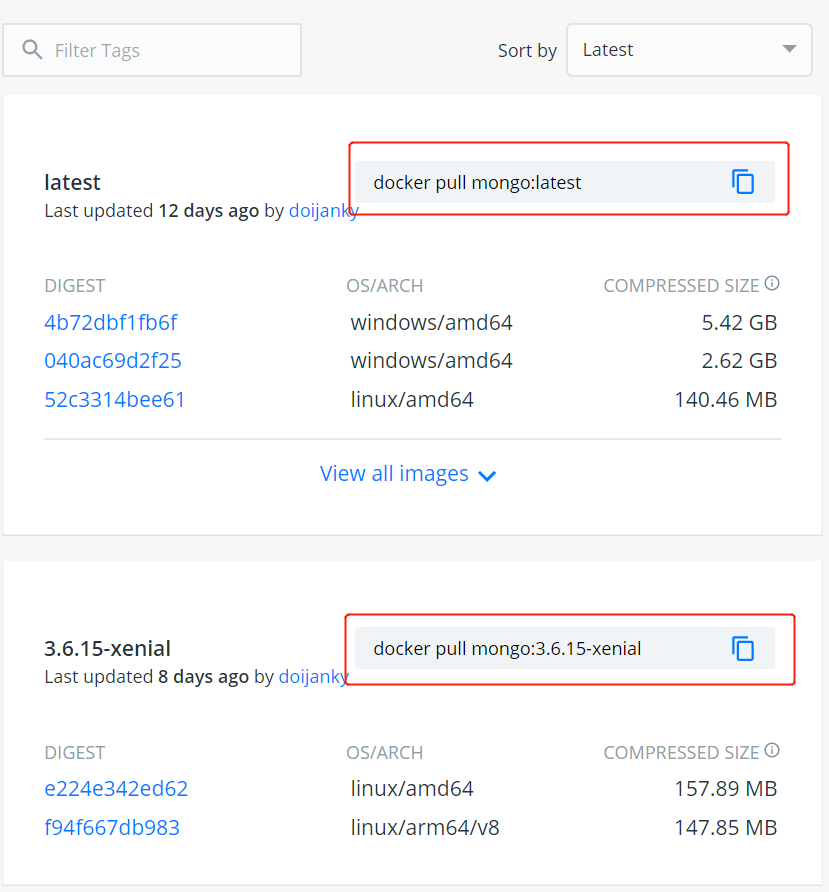
Task: Open digest f94f667db983
Action: 112,827
